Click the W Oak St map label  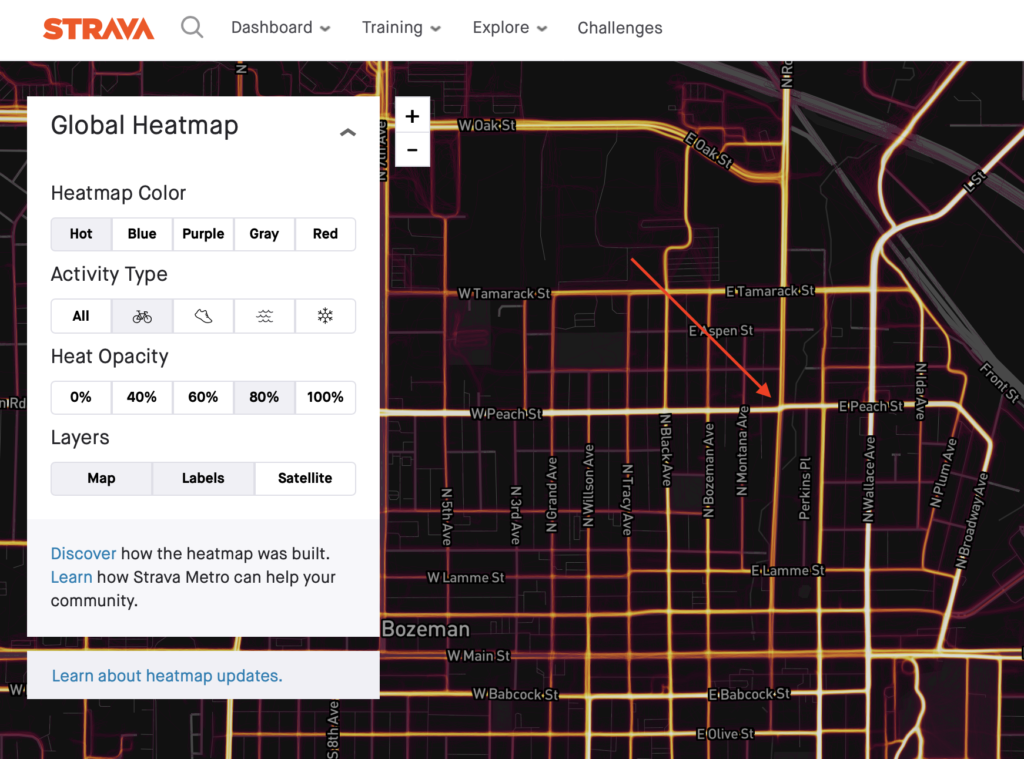pyautogui.click(x=487, y=125)
